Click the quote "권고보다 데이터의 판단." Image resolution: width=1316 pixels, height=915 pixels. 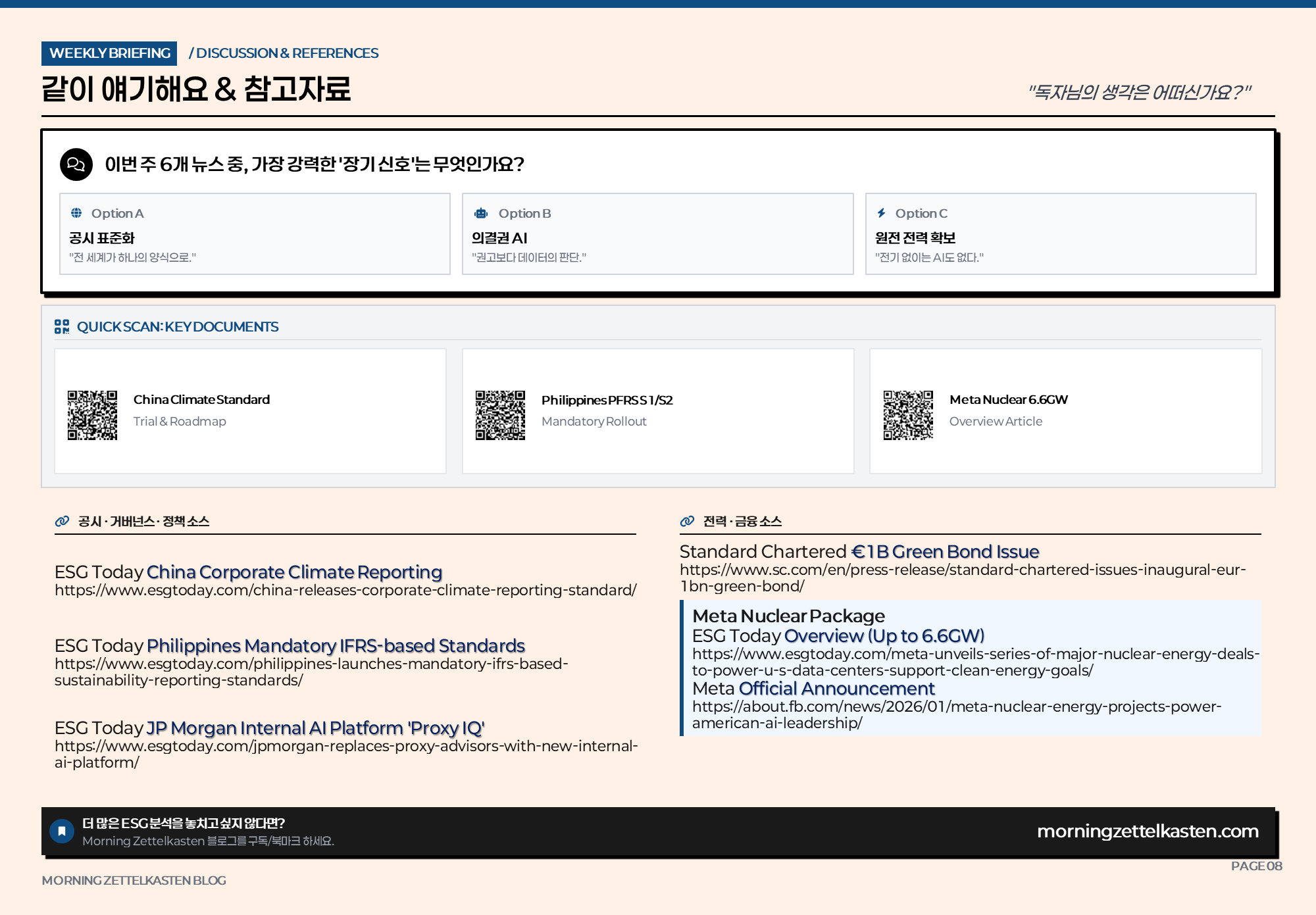tap(529, 257)
